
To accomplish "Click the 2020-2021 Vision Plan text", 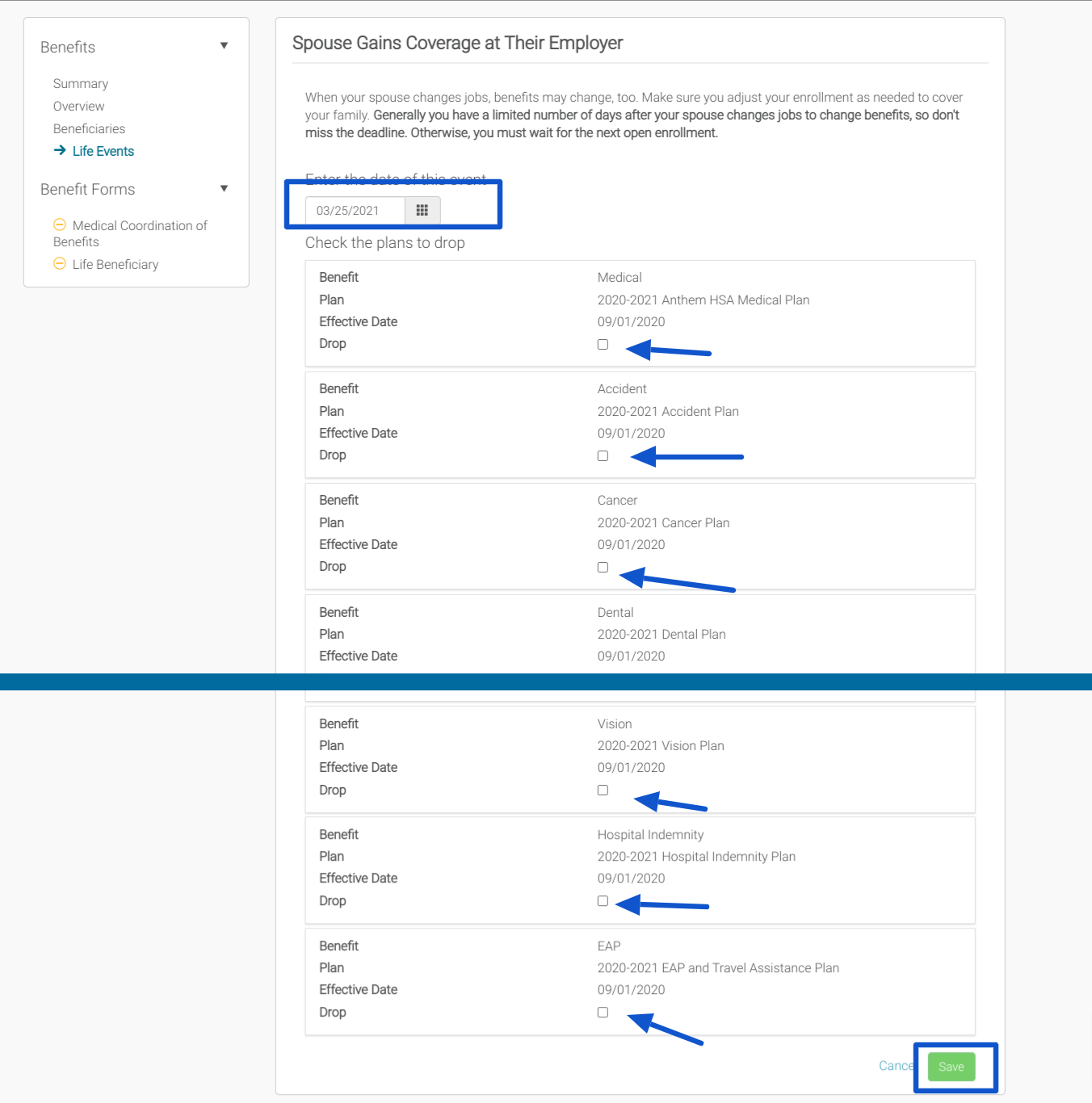I will click(661, 745).
